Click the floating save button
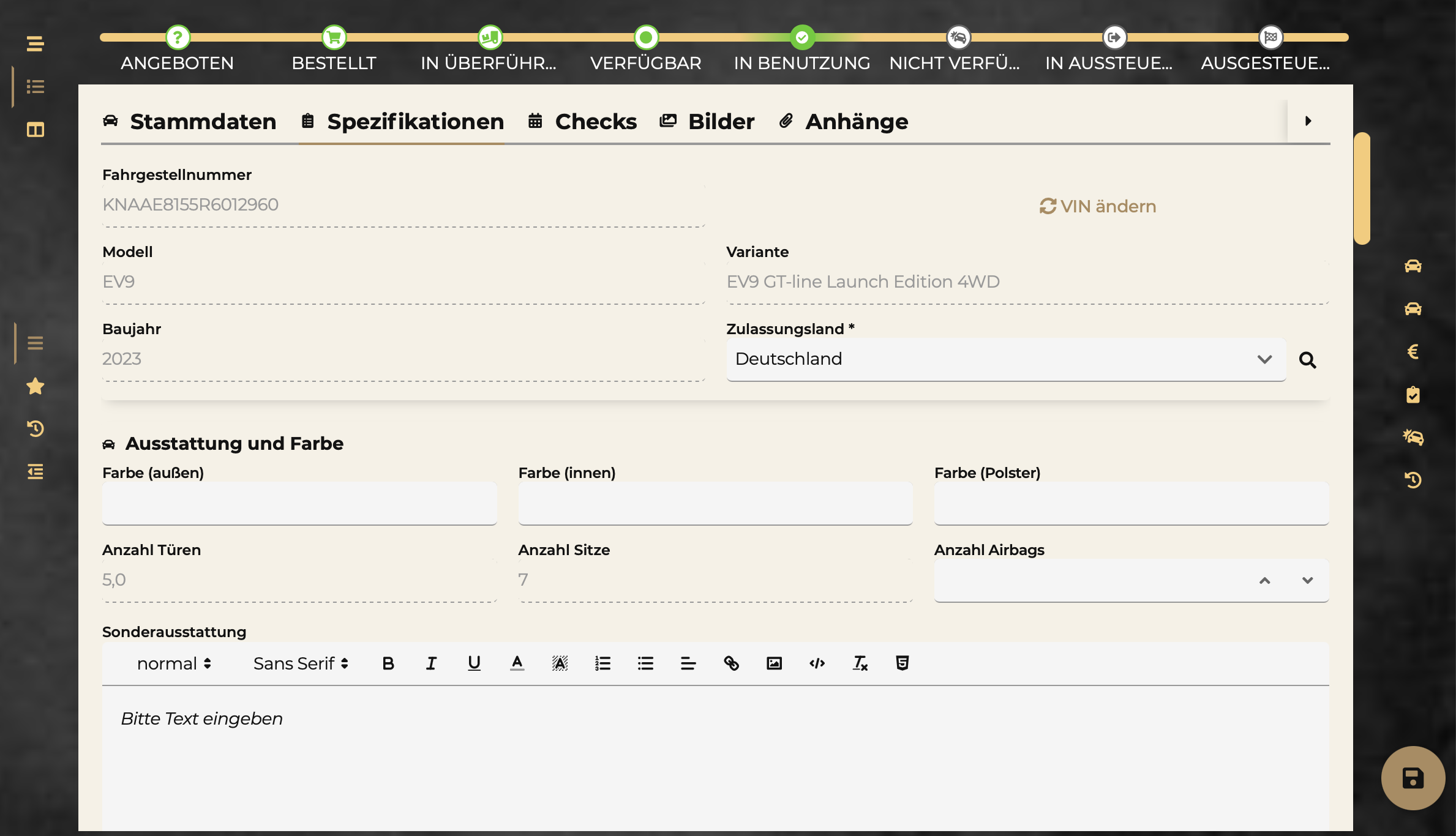This screenshot has height=836, width=1456. click(1413, 778)
